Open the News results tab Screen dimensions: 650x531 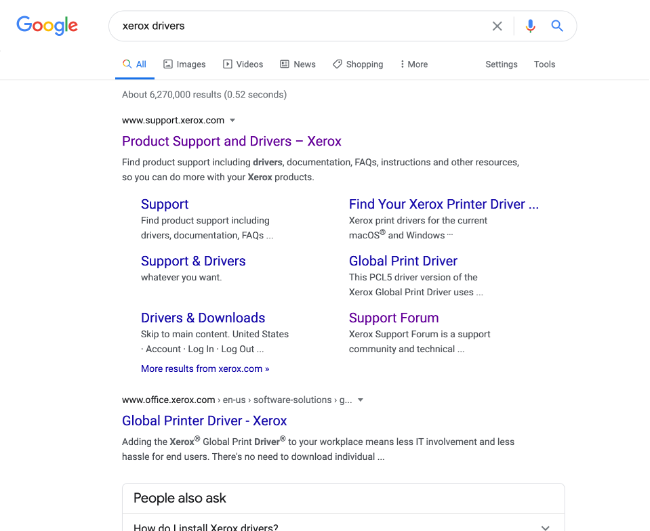298,64
